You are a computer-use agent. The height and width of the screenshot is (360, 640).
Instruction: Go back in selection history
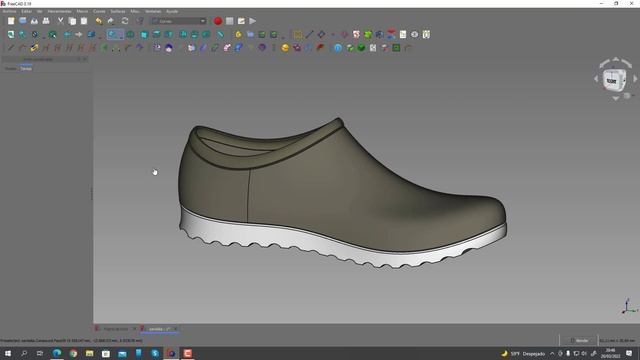coord(67,35)
